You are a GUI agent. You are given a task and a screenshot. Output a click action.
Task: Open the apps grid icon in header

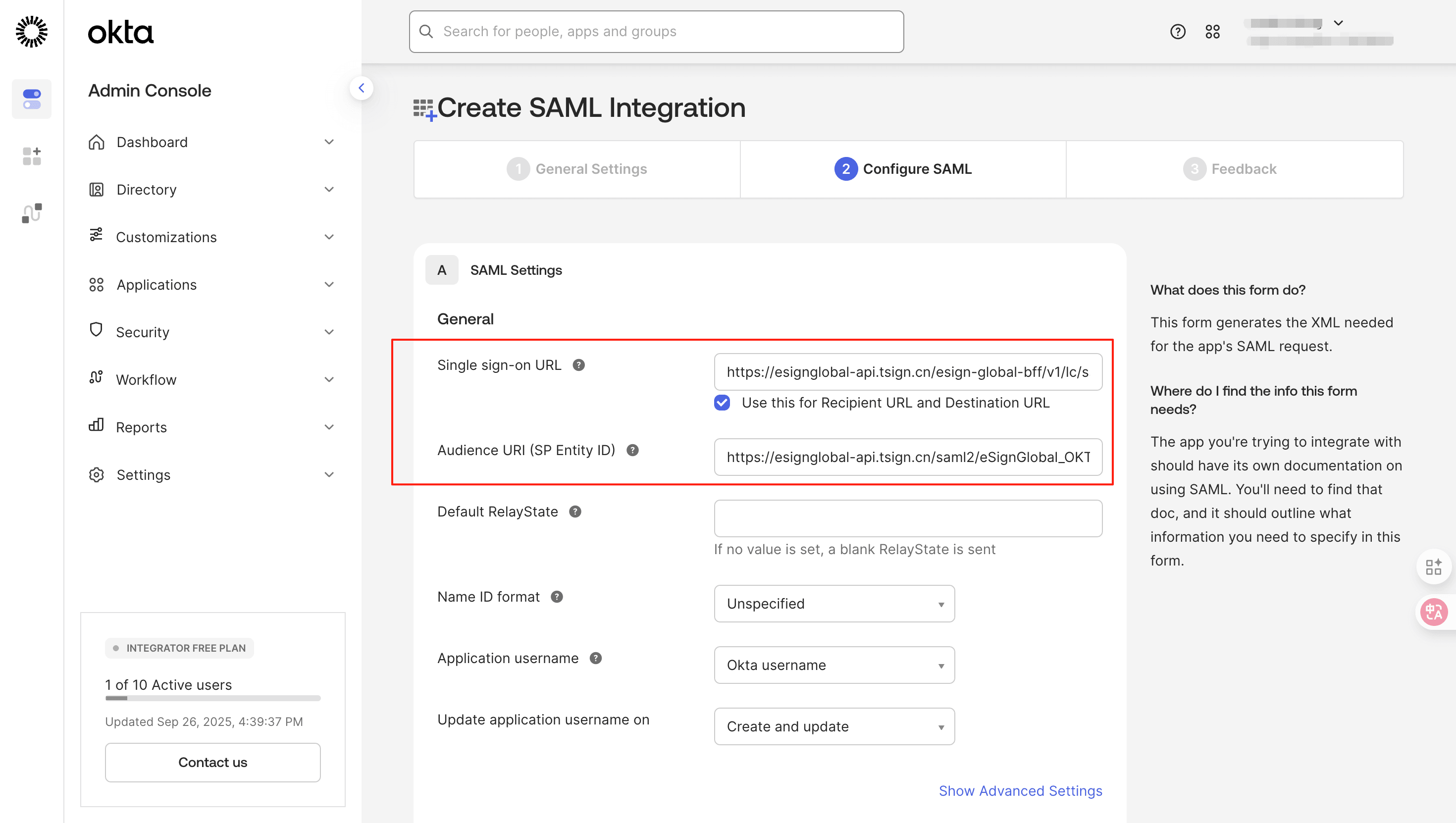pyautogui.click(x=1212, y=32)
